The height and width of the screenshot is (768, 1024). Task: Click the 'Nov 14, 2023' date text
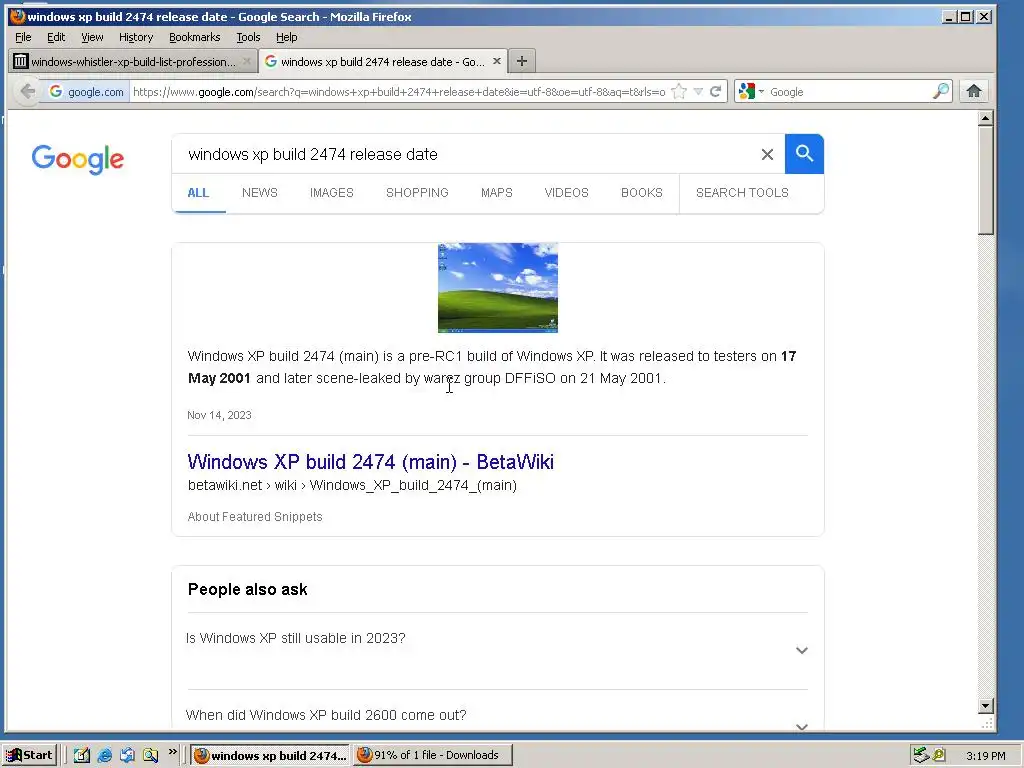(x=219, y=415)
